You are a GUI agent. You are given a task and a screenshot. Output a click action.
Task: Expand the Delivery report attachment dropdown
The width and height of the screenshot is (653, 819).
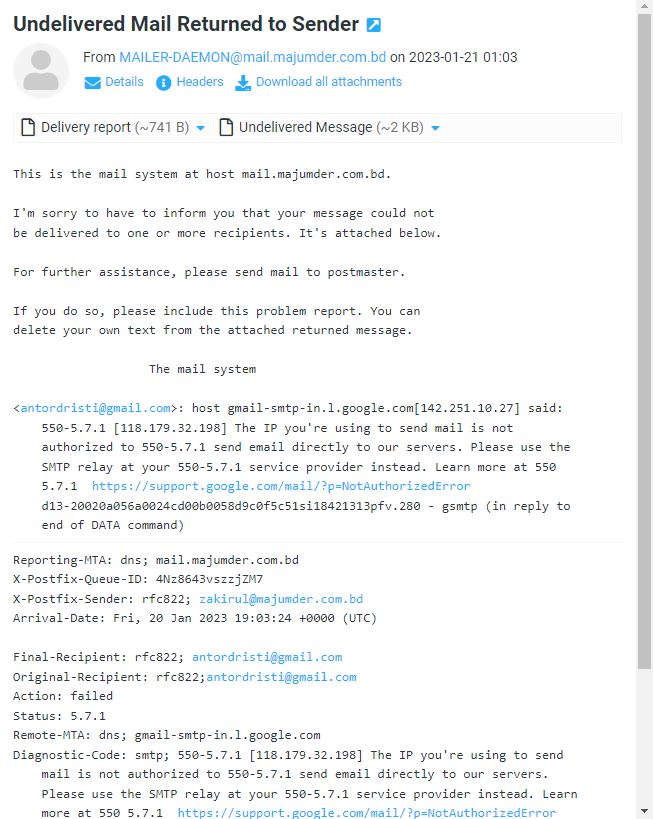point(200,128)
